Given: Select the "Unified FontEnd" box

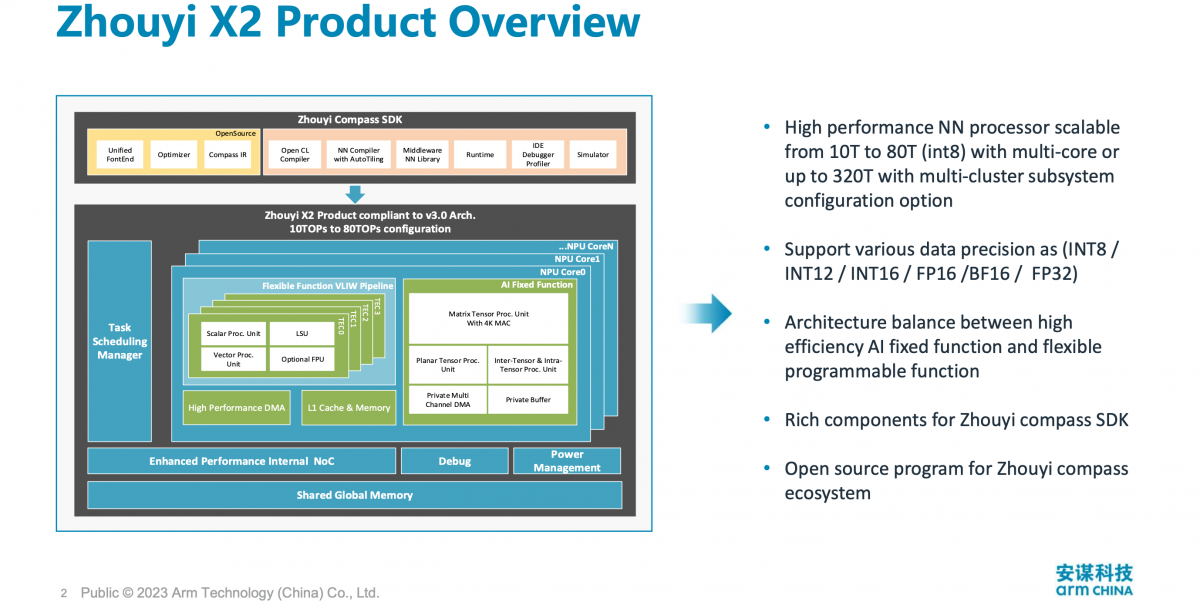Looking at the screenshot, I should (120, 154).
